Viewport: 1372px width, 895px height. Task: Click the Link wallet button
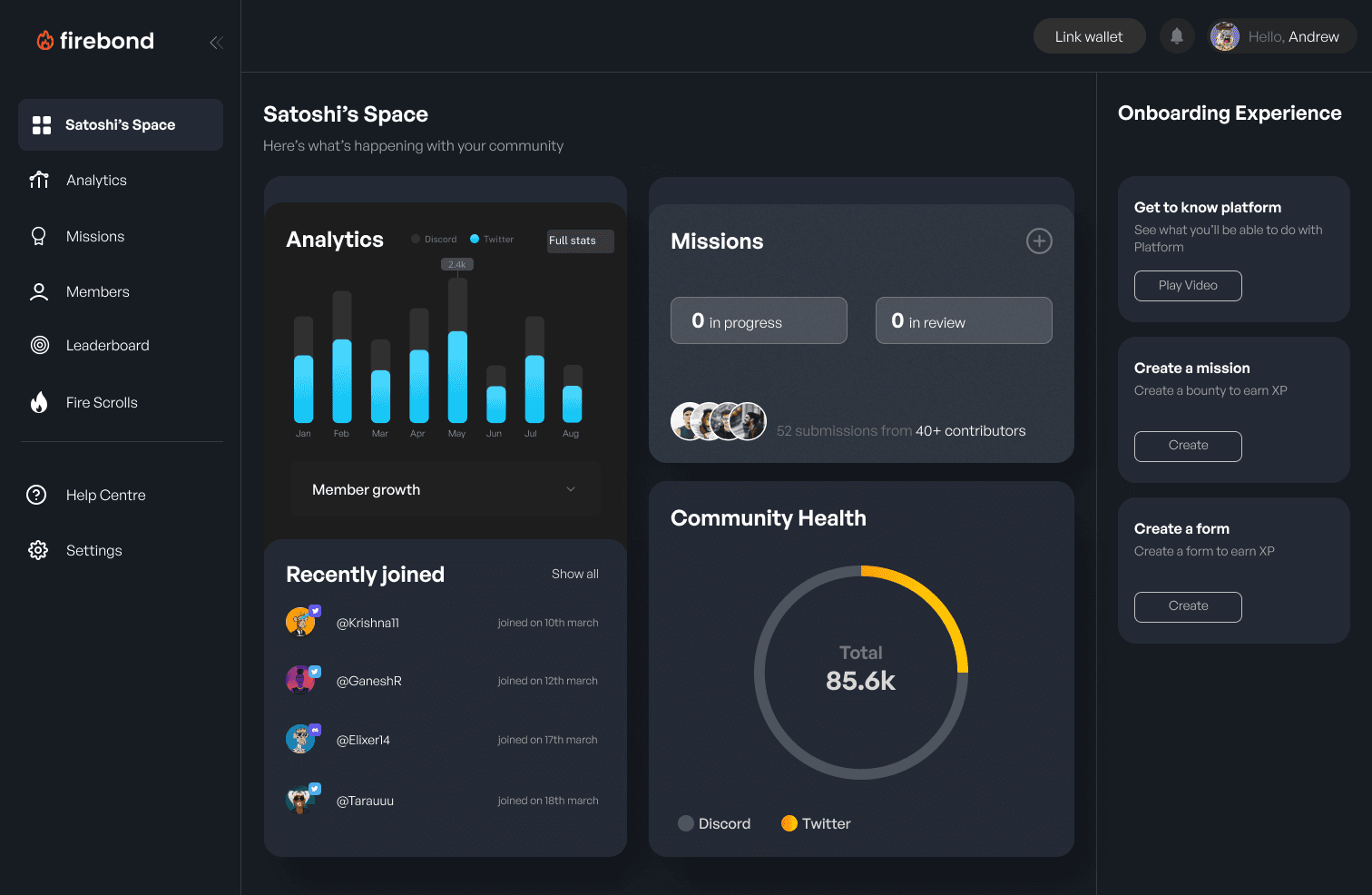[1089, 36]
